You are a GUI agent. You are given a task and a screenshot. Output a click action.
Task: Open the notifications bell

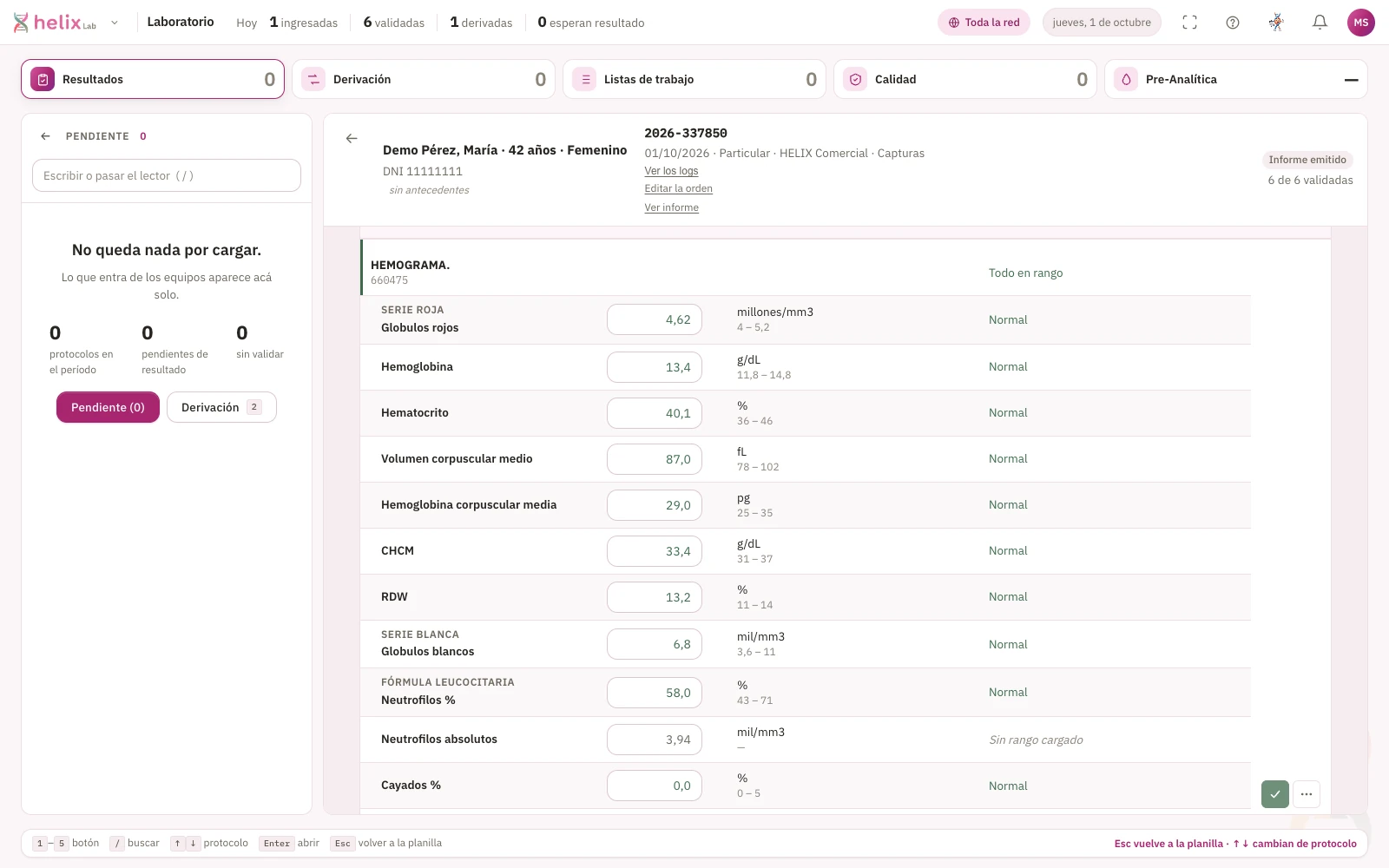point(1320,23)
